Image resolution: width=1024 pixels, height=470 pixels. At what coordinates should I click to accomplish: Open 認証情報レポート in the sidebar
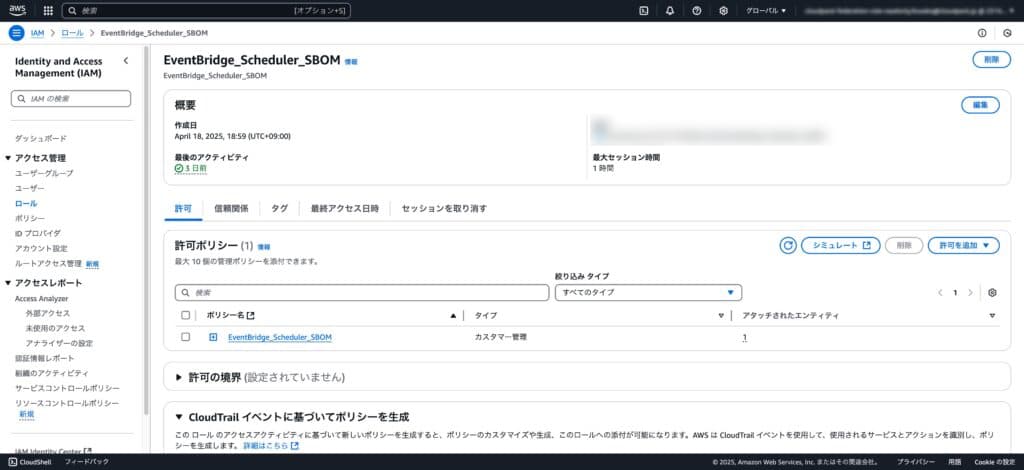click(x=44, y=358)
